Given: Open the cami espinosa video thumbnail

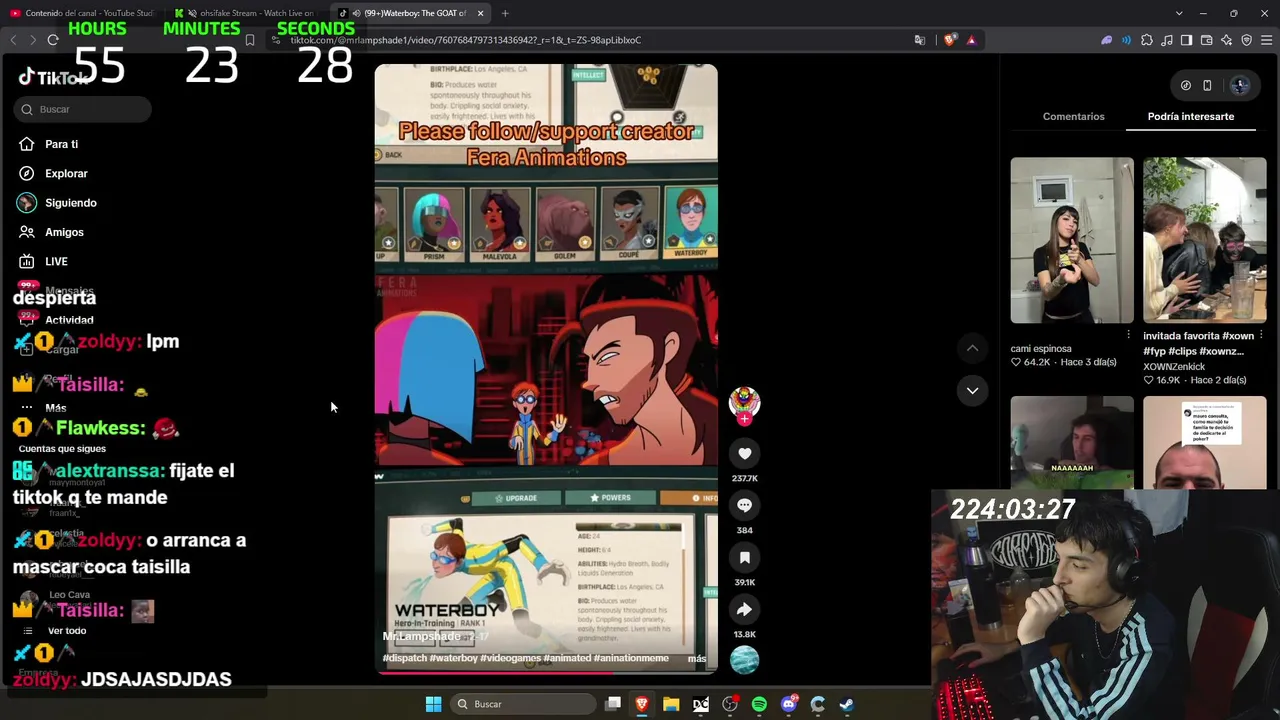Looking at the screenshot, I should pos(1072,240).
